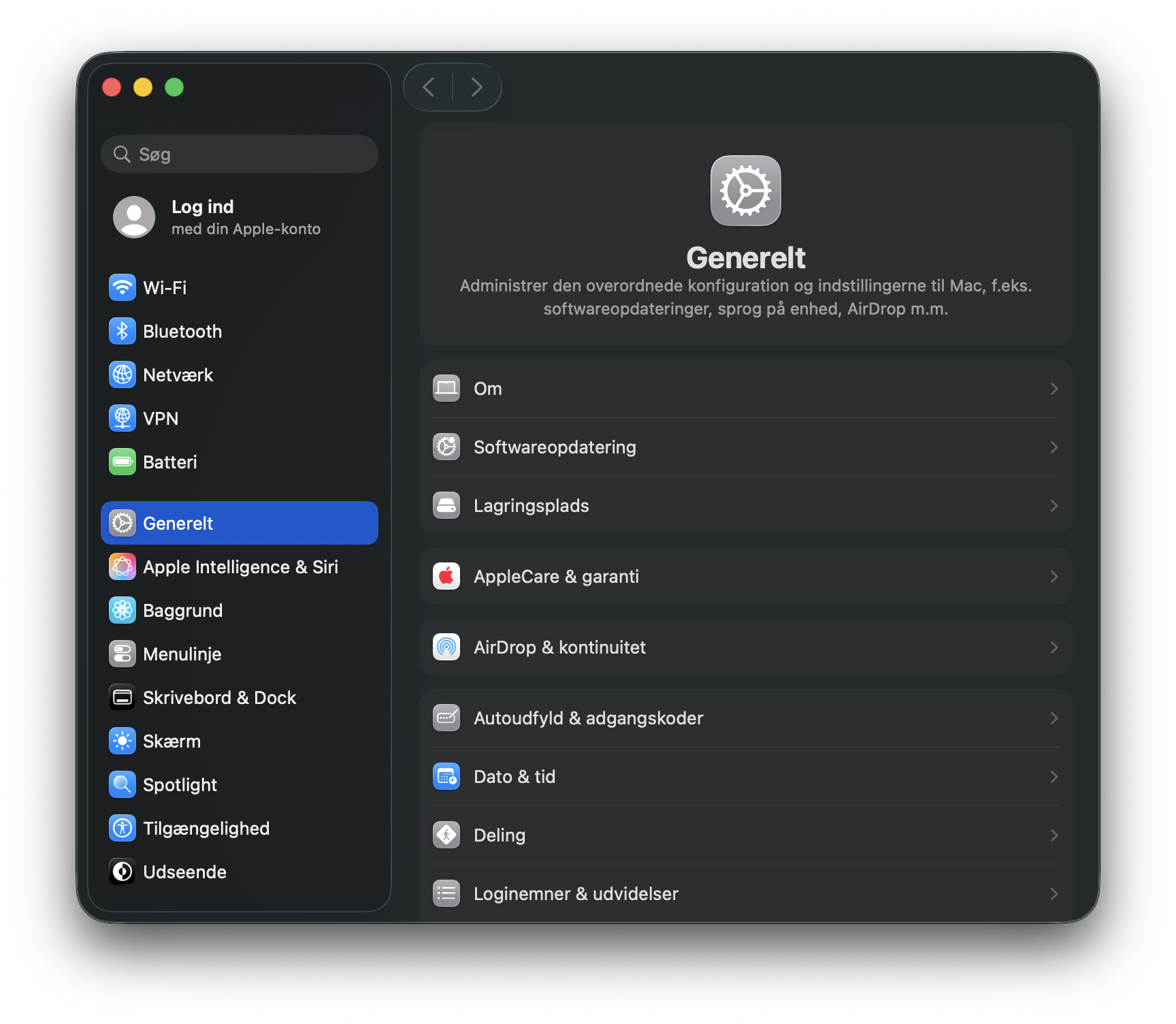The width and height of the screenshot is (1176, 1024).
Task: Switch to Skrivebord & Dock section
Action: [x=219, y=697]
